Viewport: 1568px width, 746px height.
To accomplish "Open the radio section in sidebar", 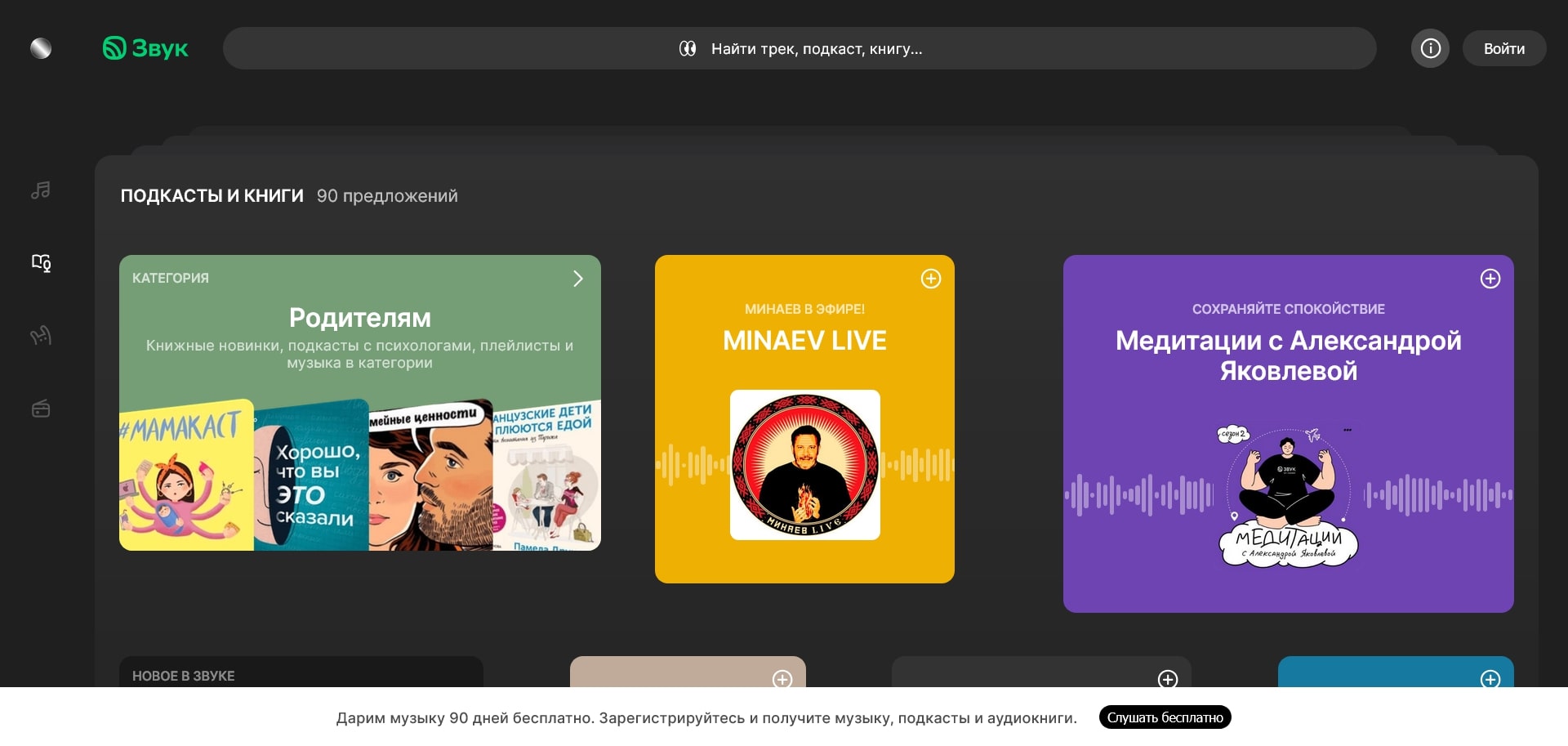I will 41,409.
